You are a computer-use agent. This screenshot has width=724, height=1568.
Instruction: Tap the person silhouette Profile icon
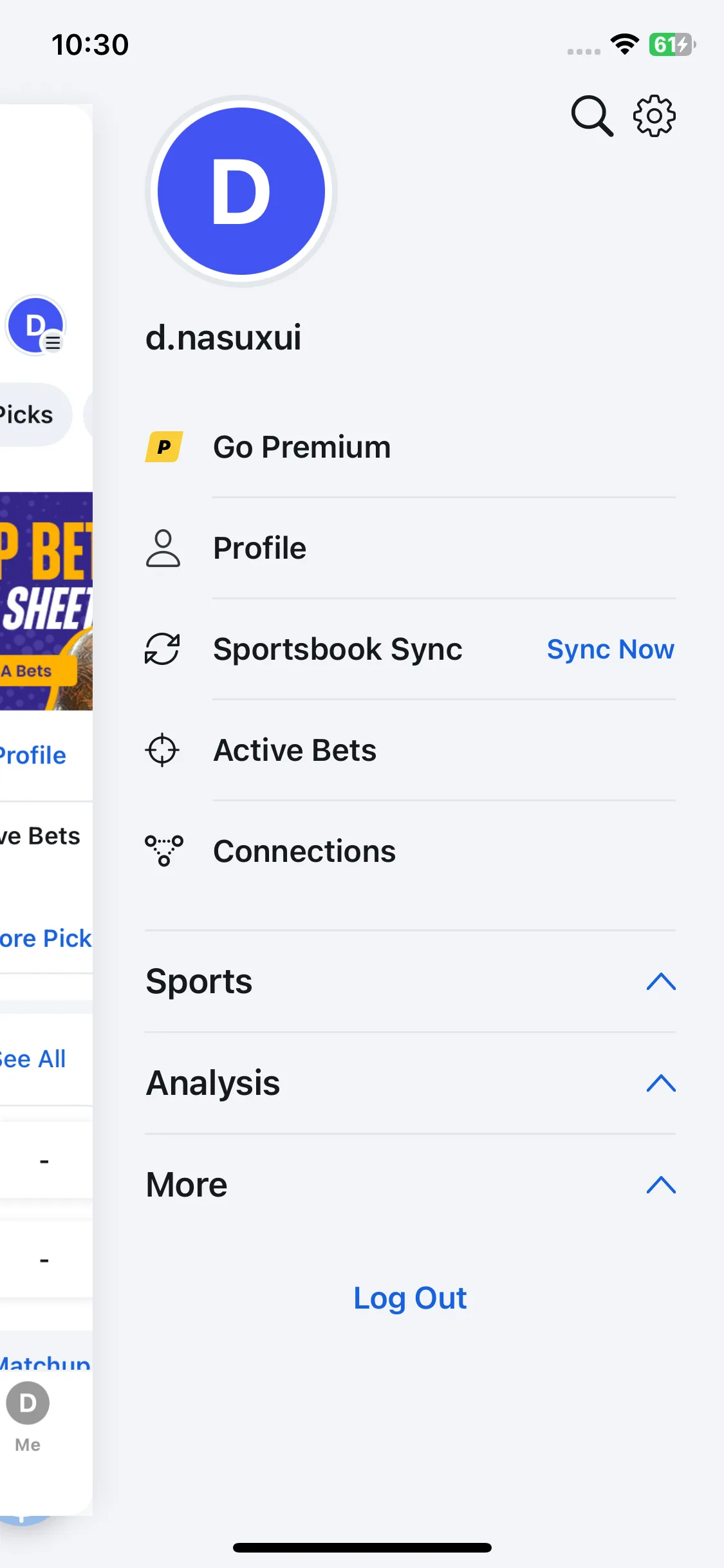(163, 548)
